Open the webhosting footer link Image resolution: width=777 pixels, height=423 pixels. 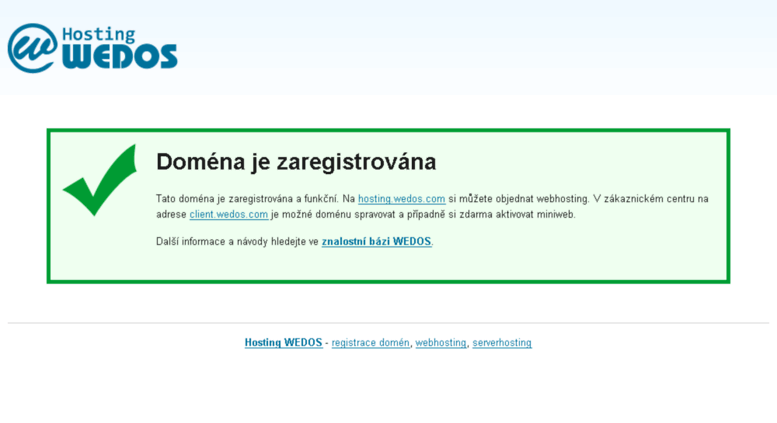point(441,343)
